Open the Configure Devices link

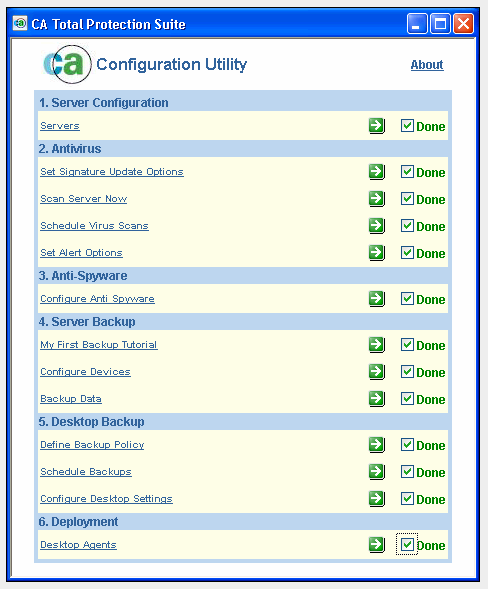85,372
